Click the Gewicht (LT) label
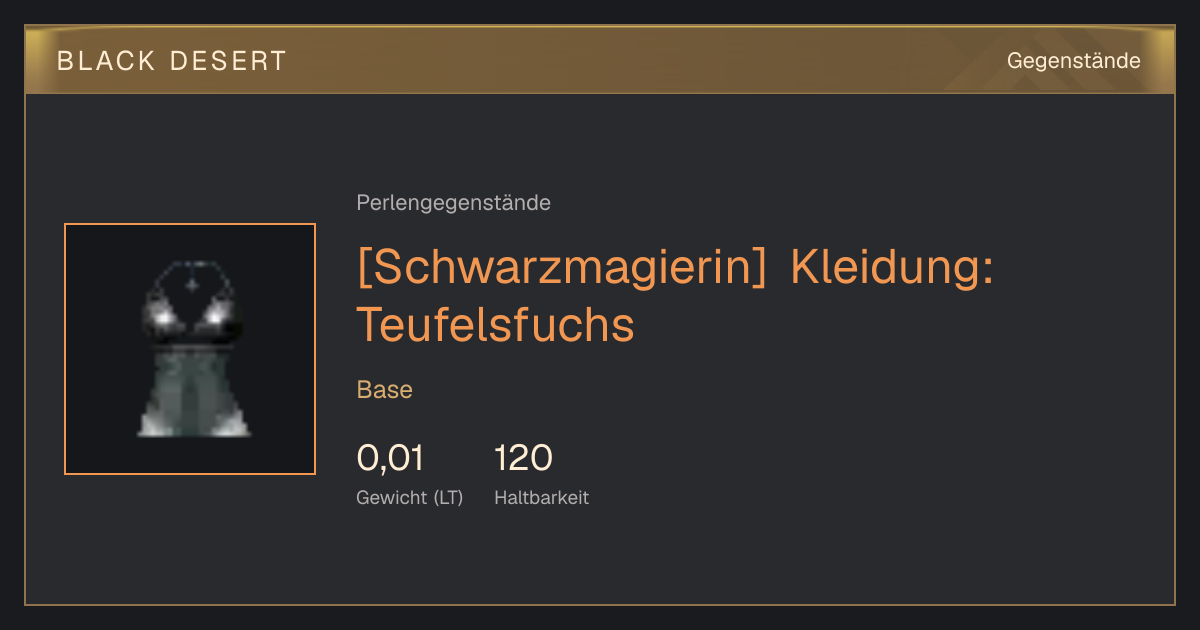Screen dimensions: 1200x630 click(x=409, y=498)
